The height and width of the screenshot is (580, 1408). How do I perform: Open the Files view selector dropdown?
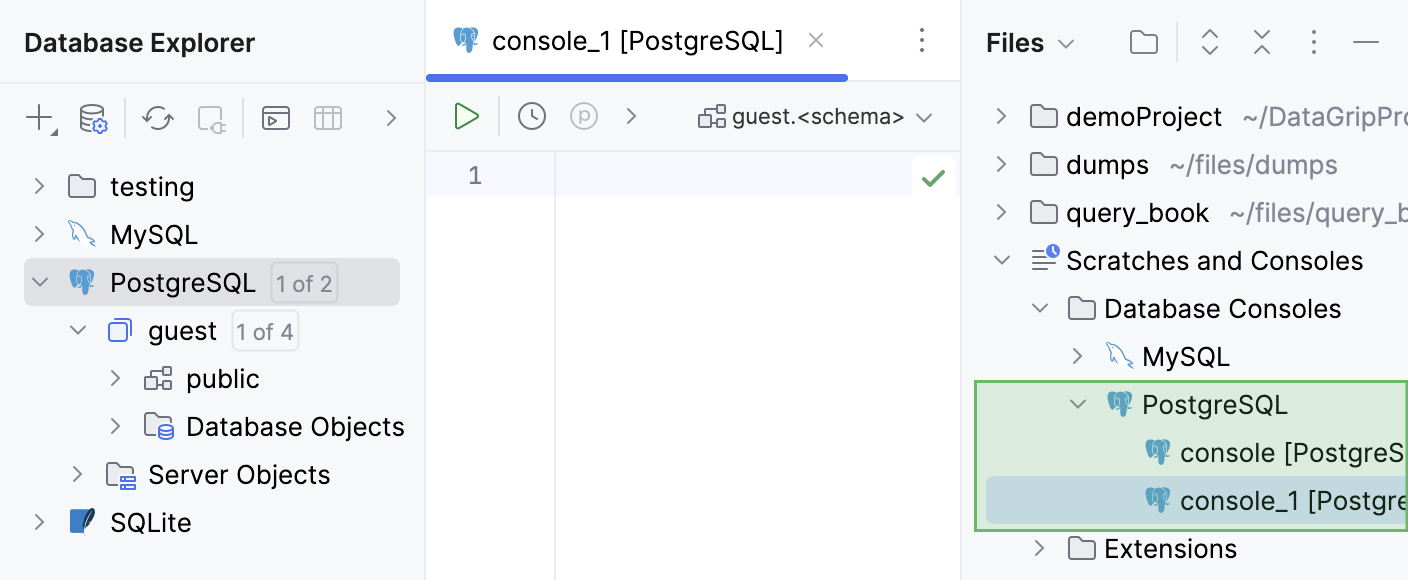1030,43
